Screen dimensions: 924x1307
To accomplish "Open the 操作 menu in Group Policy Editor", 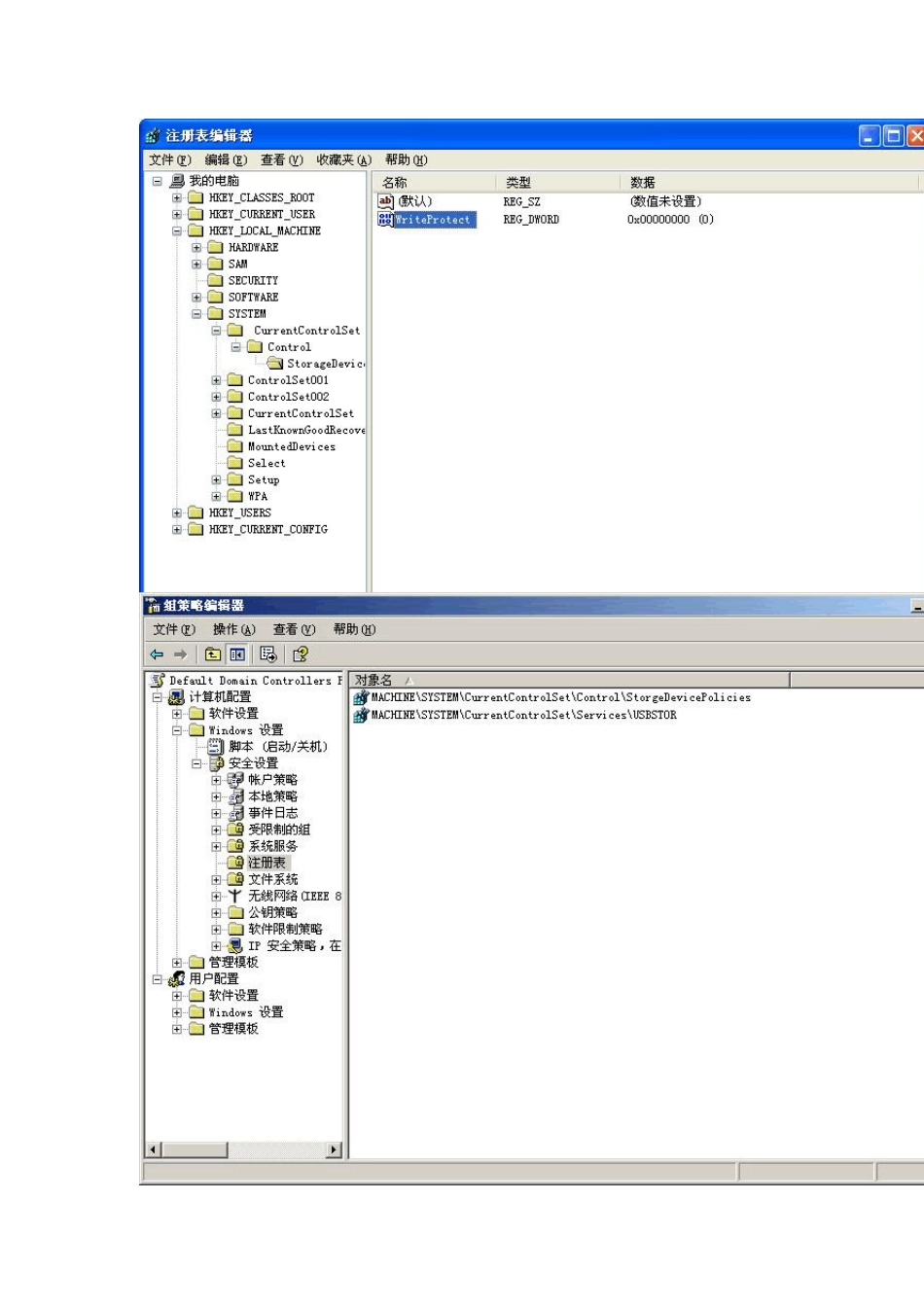I will click(233, 630).
